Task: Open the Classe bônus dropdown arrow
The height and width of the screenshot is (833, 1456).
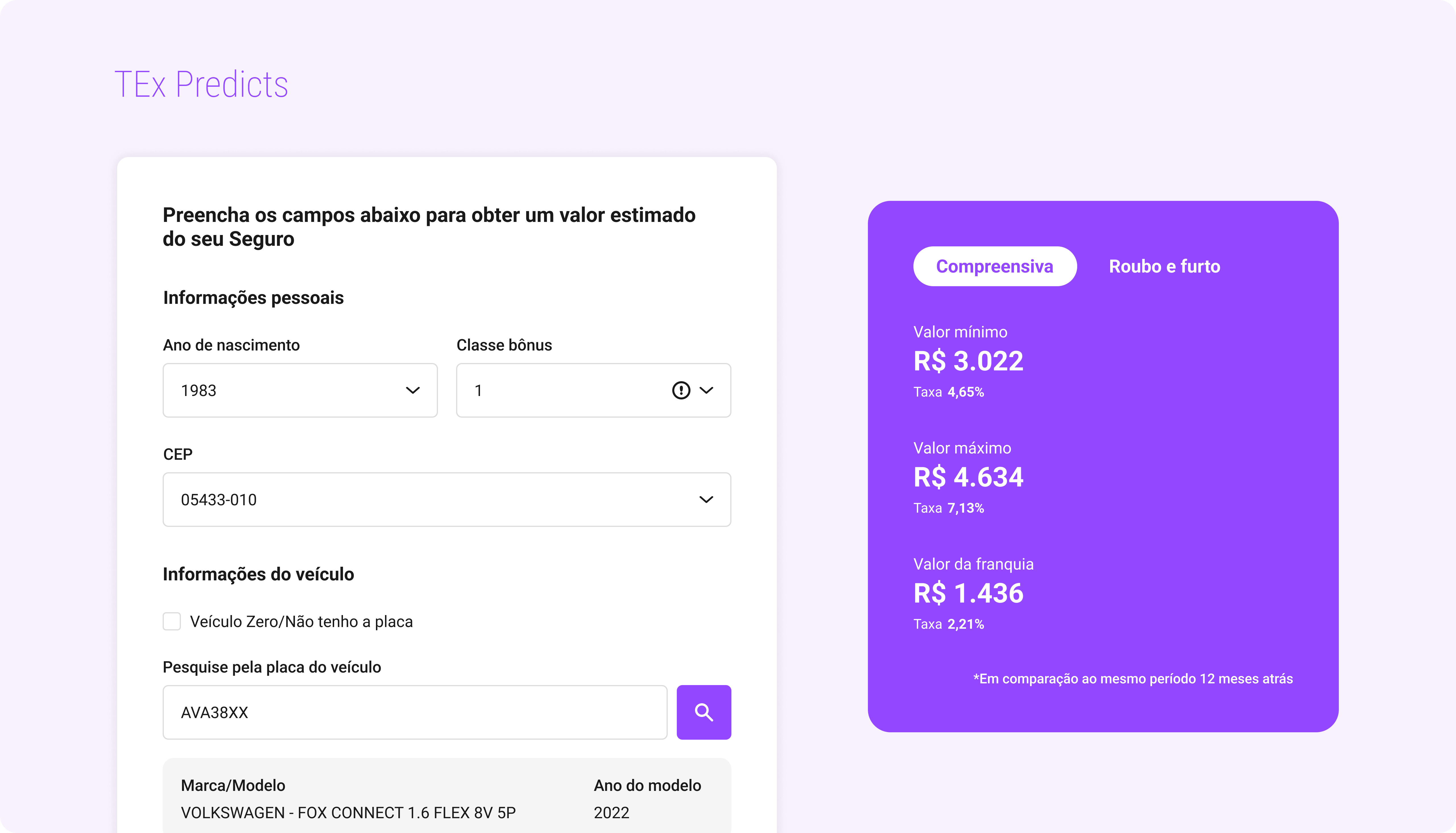Action: [706, 390]
